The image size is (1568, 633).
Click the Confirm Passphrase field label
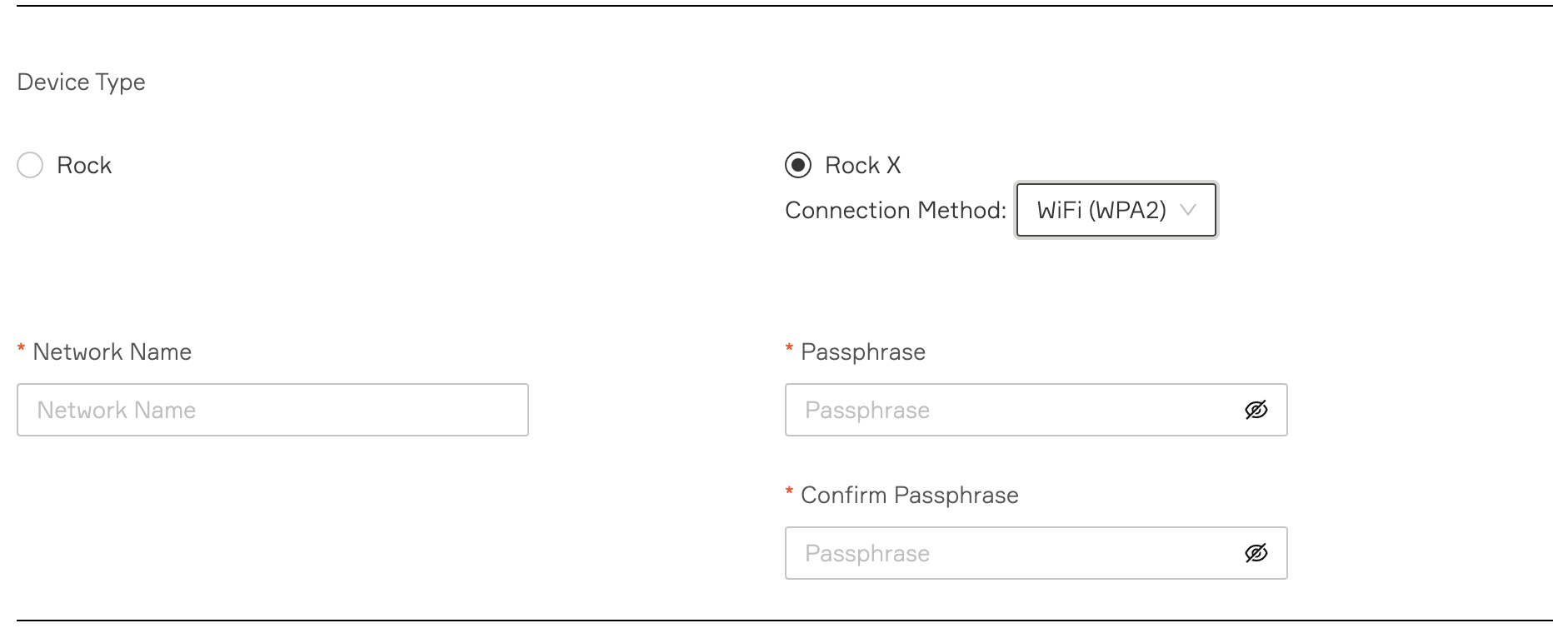coord(909,495)
